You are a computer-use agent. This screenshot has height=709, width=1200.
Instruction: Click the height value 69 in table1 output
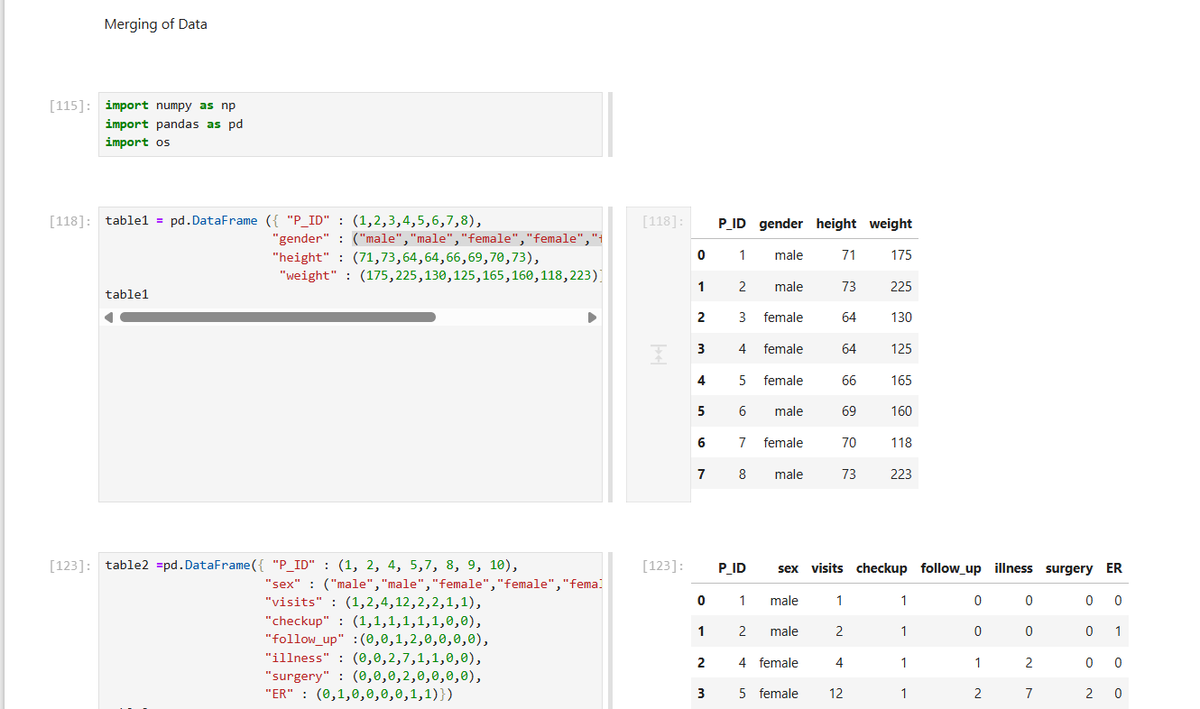849,411
